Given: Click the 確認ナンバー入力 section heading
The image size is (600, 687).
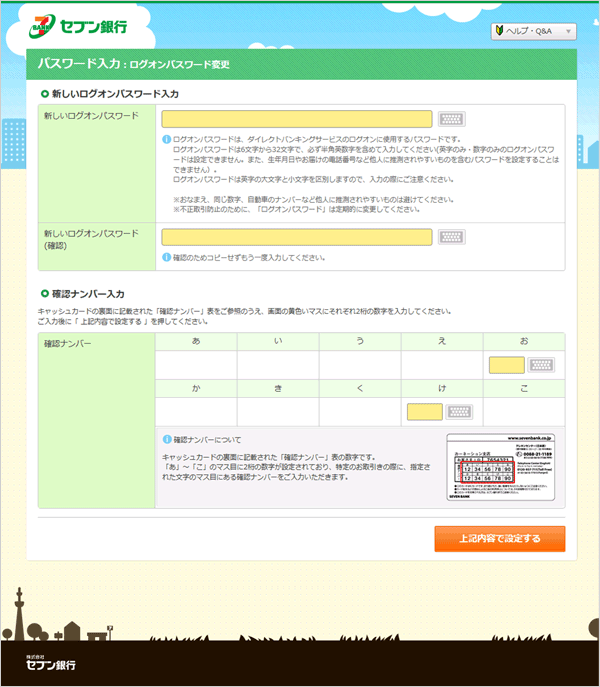Looking at the screenshot, I should 88,294.
